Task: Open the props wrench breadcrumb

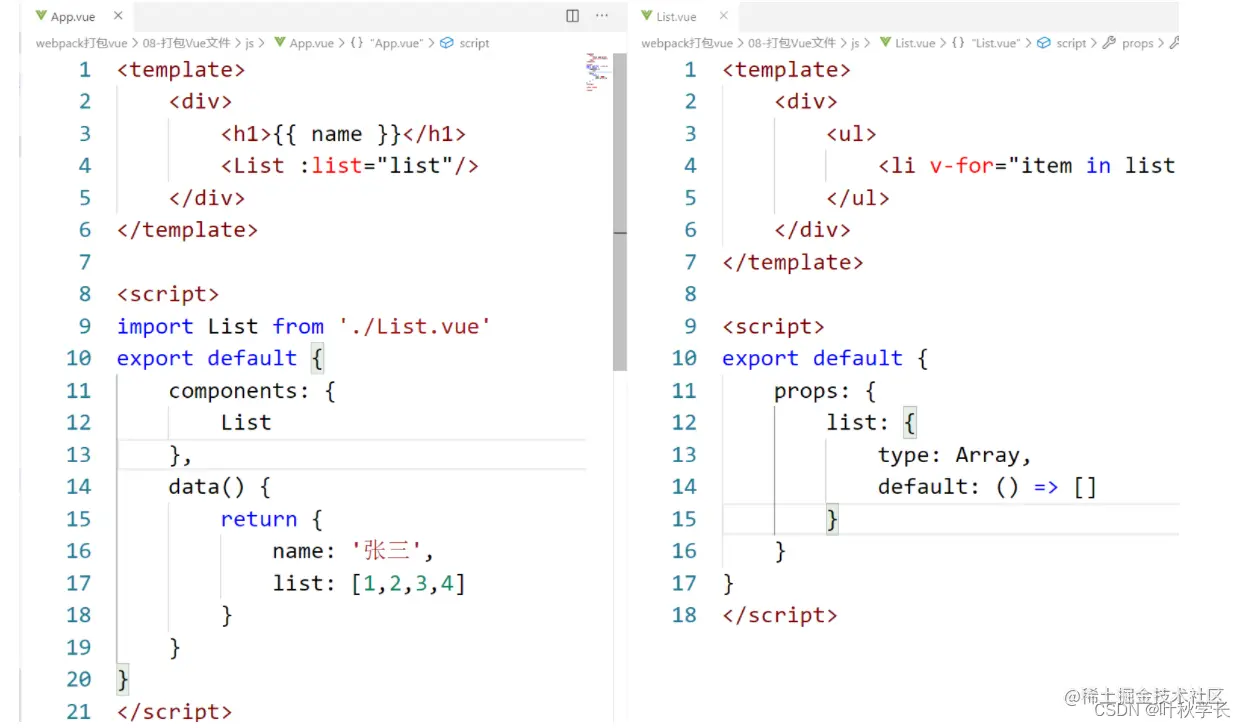Action: tap(1128, 43)
